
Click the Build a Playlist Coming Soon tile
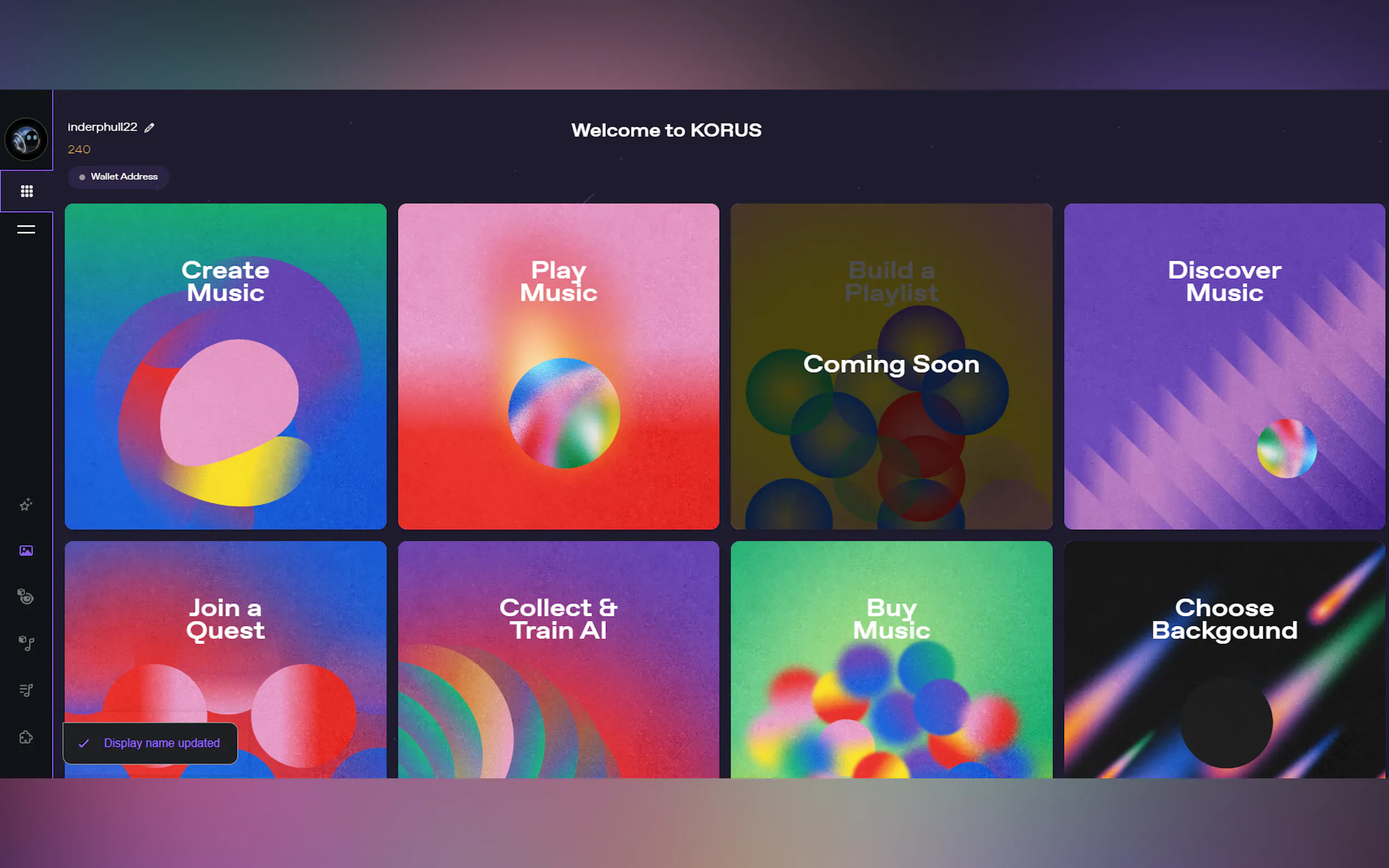tap(891, 366)
